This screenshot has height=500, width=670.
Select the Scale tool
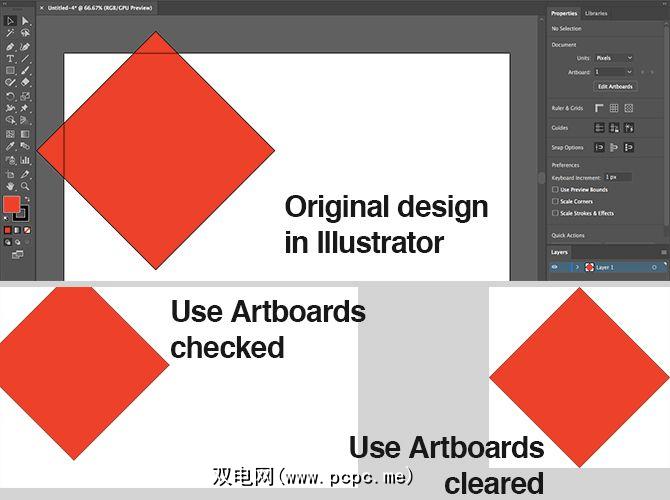(x=25, y=96)
